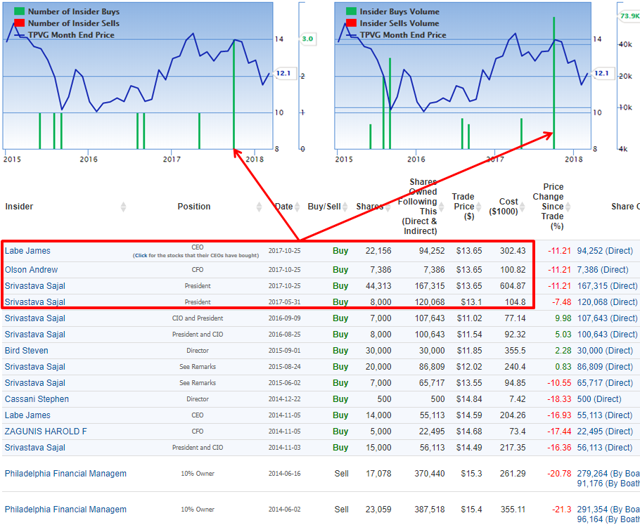Image resolution: width=640 pixels, height=525 pixels.
Task: Toggle red Insider Sells Volume legend swatch
Action: tap(351, 23)
